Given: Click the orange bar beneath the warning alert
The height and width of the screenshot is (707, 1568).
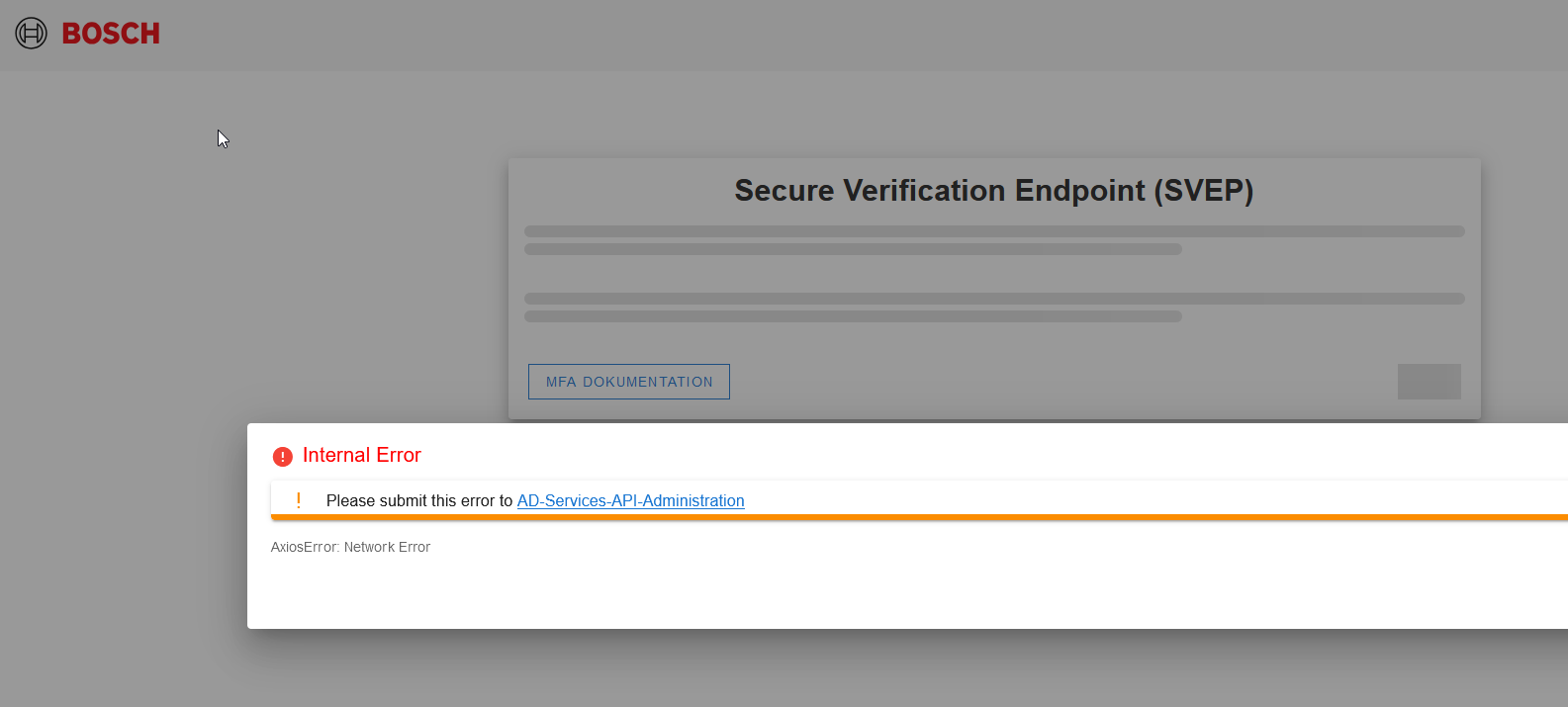Looking at the screenshot, I should tap(919, 517).
